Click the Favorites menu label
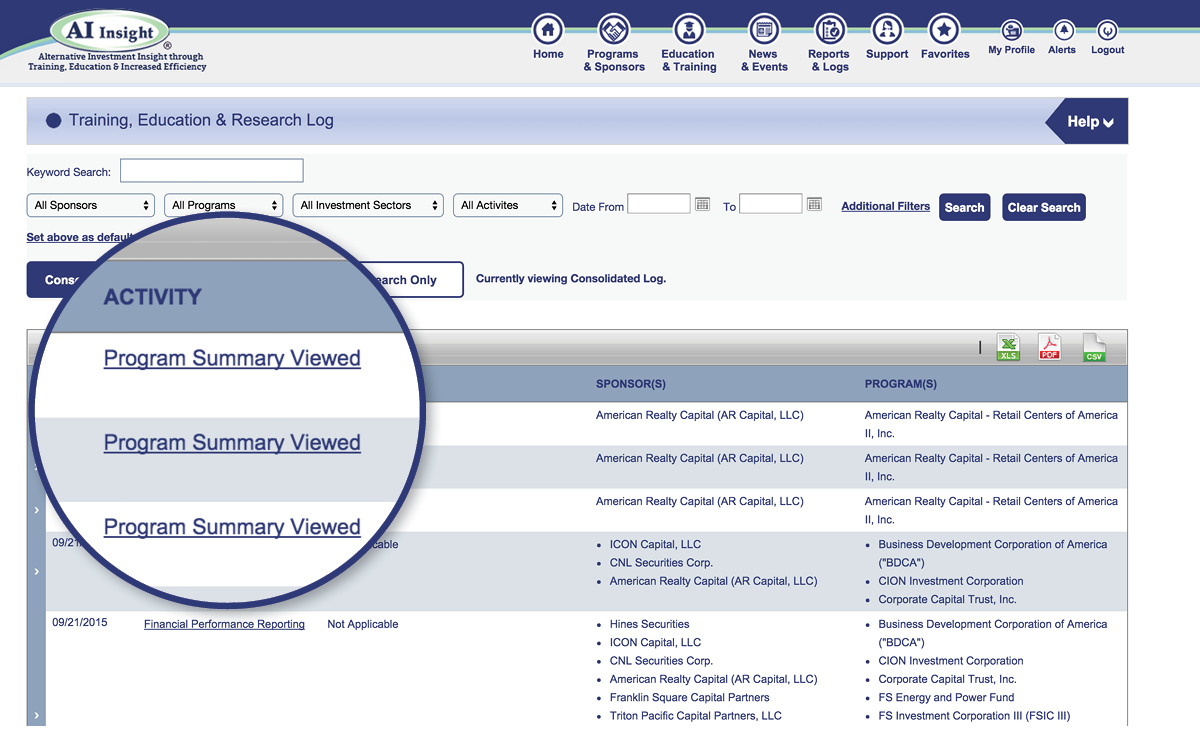 point(945,54)
